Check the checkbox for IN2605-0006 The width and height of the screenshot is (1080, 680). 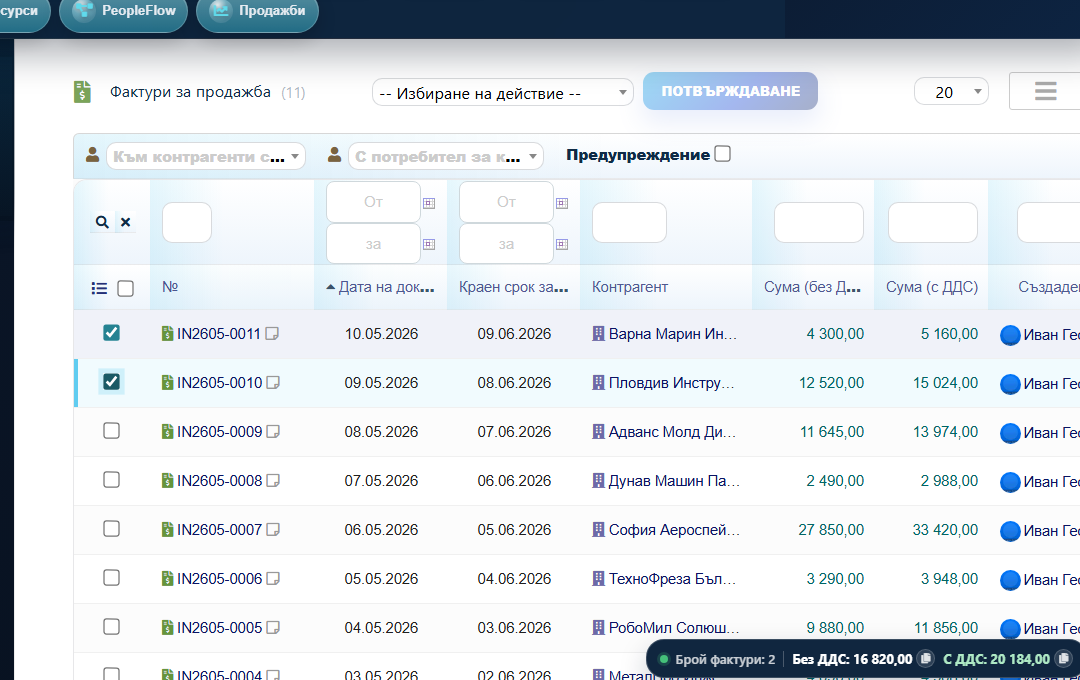pos(111,577)
